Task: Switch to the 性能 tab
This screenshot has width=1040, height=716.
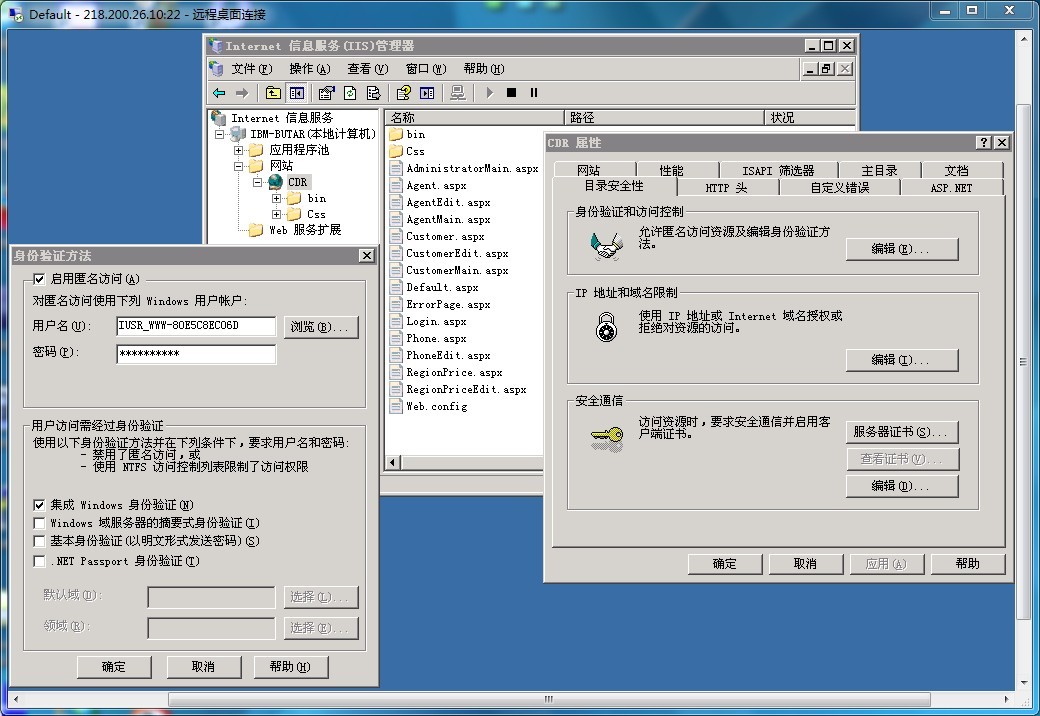Action: tap(671, 170)
